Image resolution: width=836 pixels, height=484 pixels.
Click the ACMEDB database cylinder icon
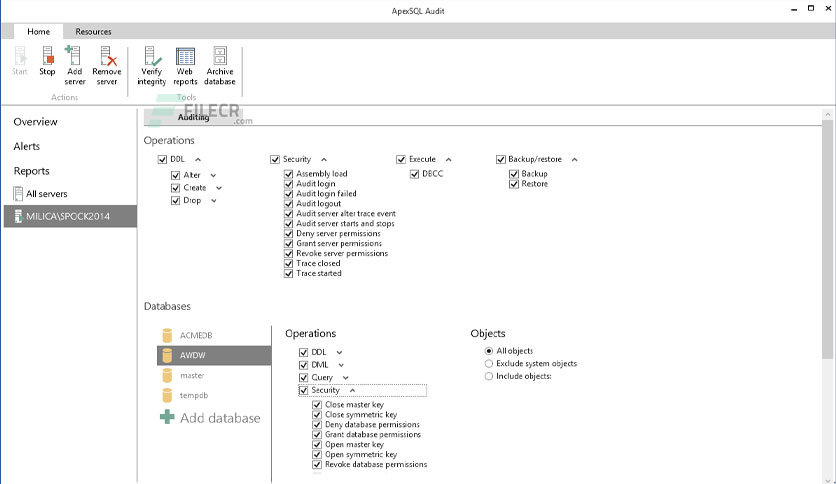pyautogui.click(x=167, y=335)
